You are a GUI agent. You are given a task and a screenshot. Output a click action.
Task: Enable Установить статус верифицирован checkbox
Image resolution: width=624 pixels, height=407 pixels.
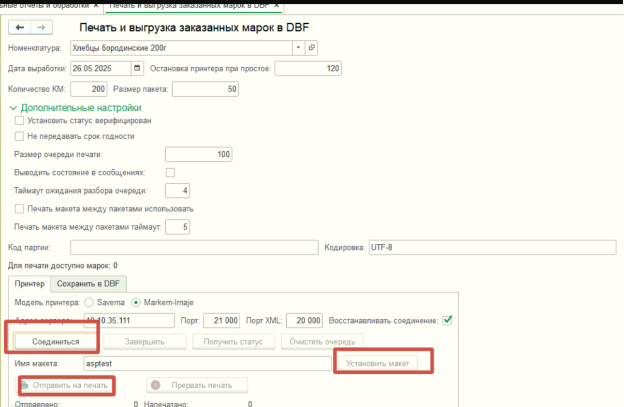(19, 121)
